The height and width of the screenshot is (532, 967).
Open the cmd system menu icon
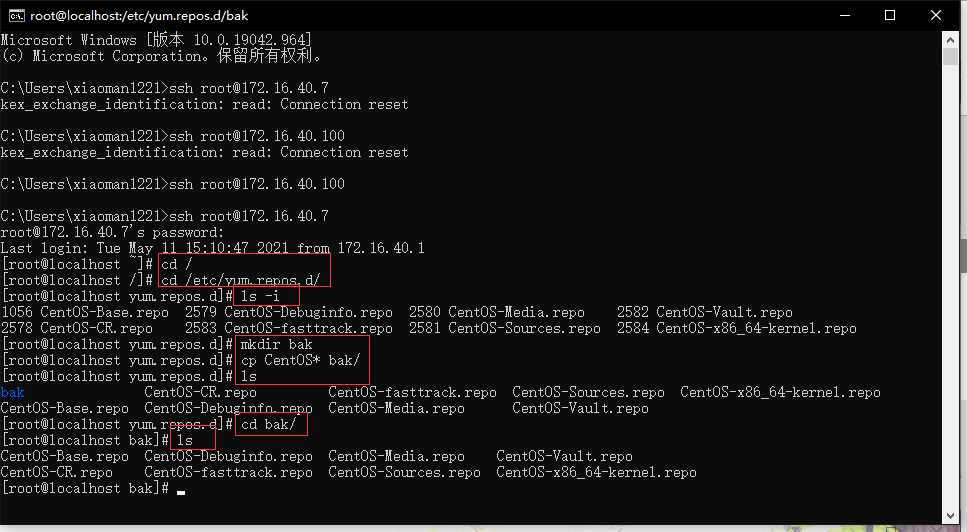point(15,15)
